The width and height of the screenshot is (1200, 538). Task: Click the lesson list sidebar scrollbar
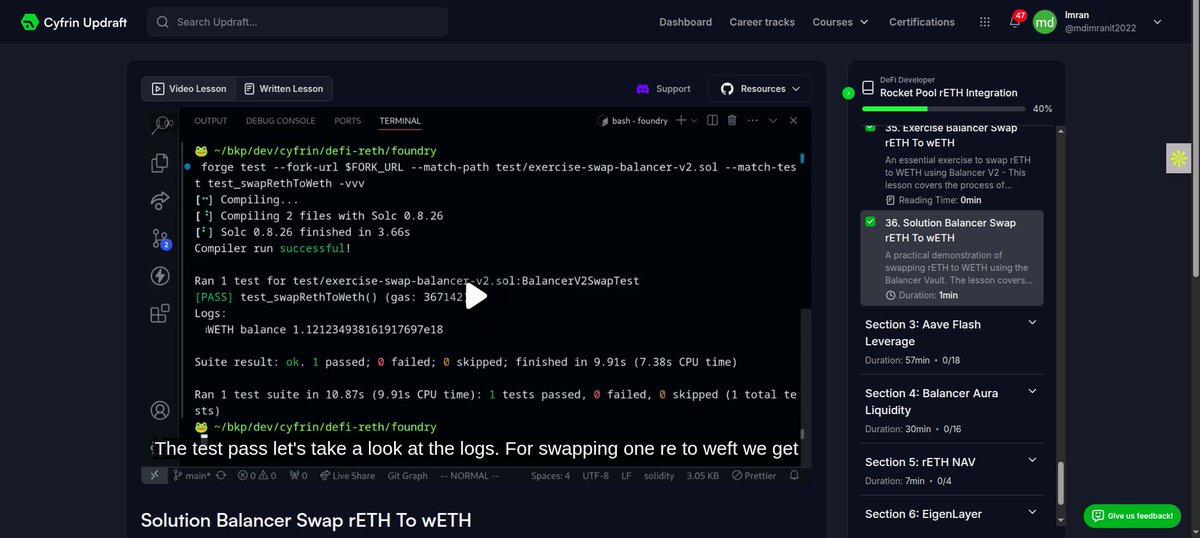tap(1060, 484)
